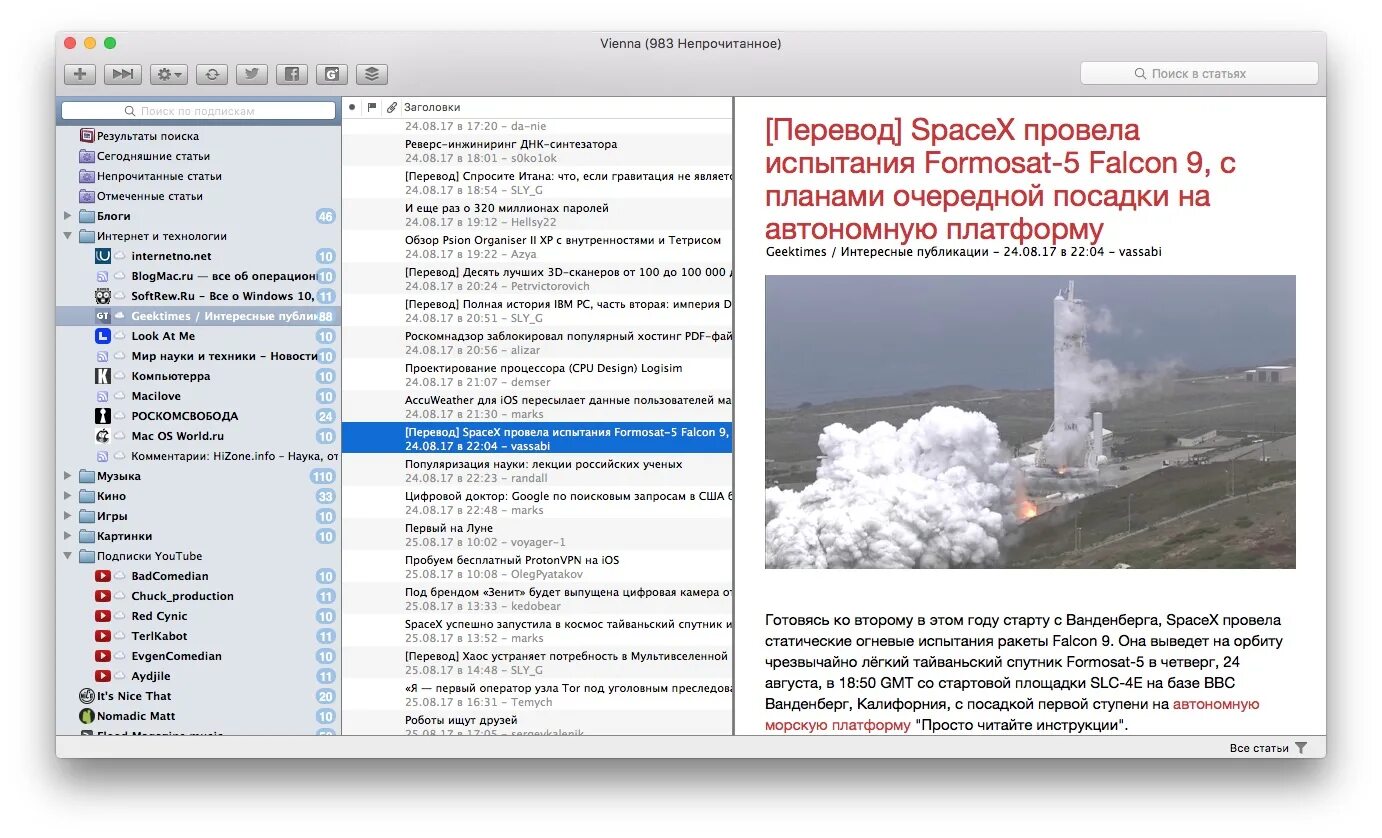Skip to next unread article button
Image resolution: width=1382 pixels, height=838 pixels.
123,74
